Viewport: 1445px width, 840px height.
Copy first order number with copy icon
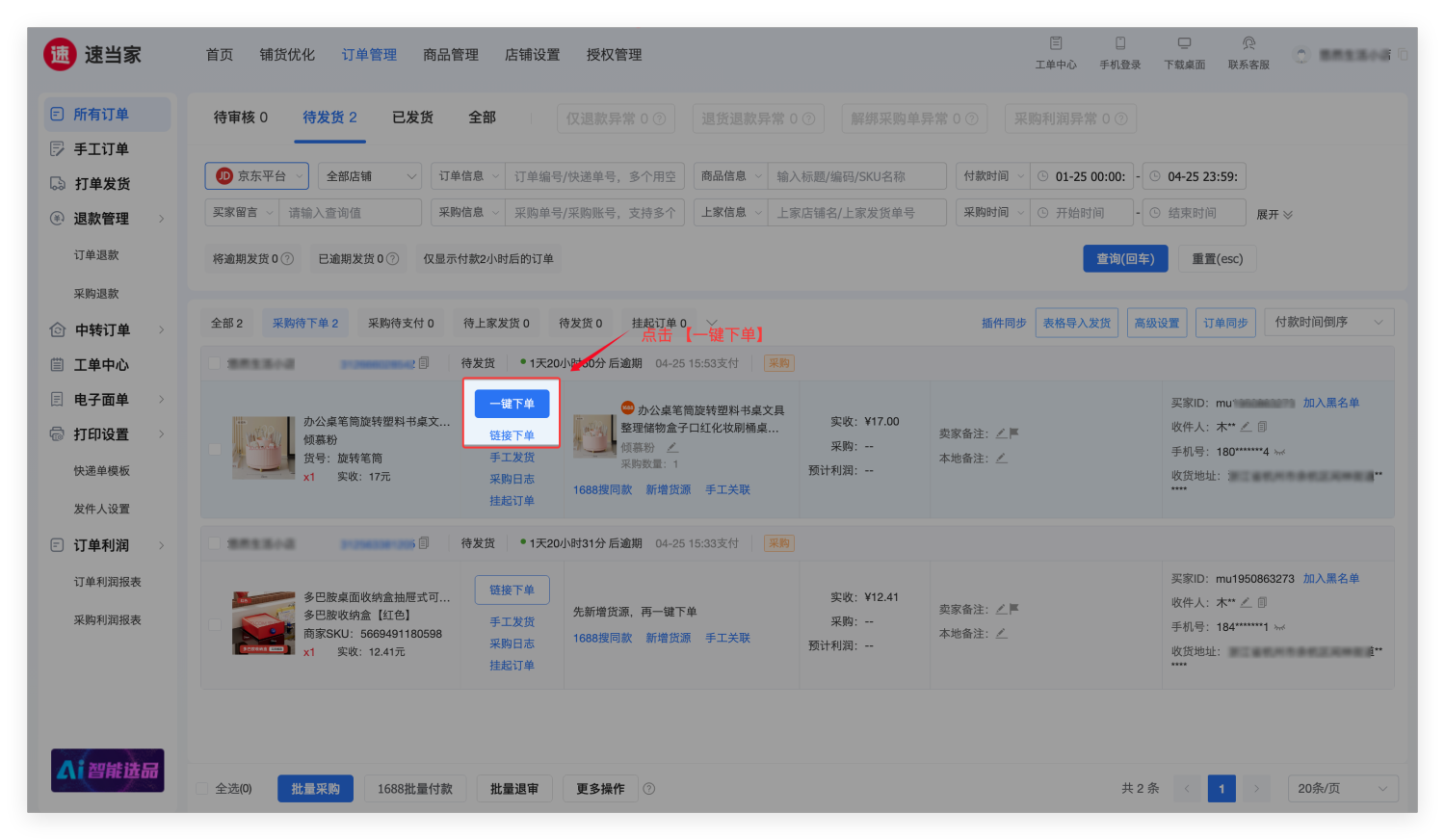coord(424,363)
